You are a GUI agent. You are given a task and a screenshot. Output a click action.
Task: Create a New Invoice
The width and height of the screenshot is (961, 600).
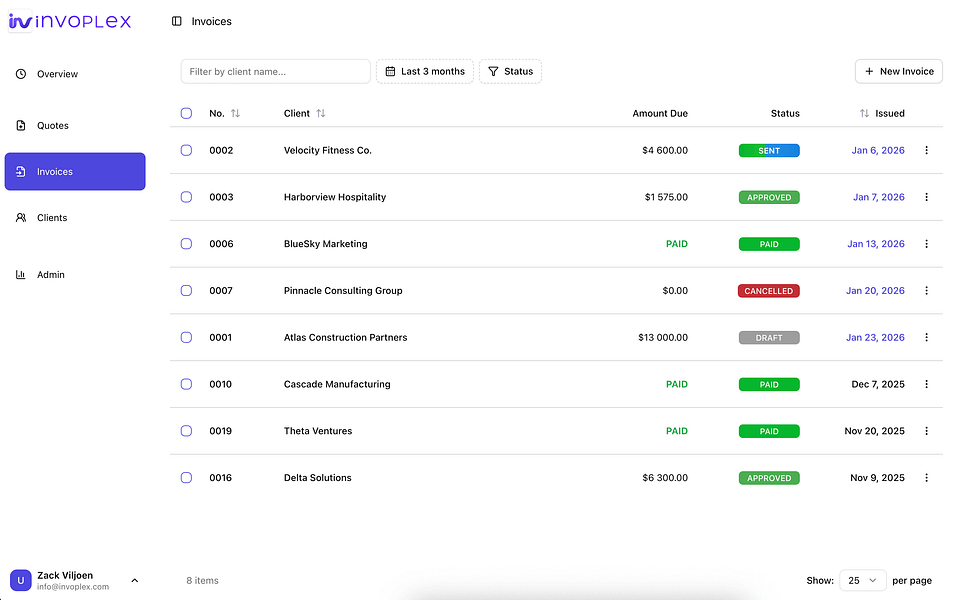pos(898,72)
